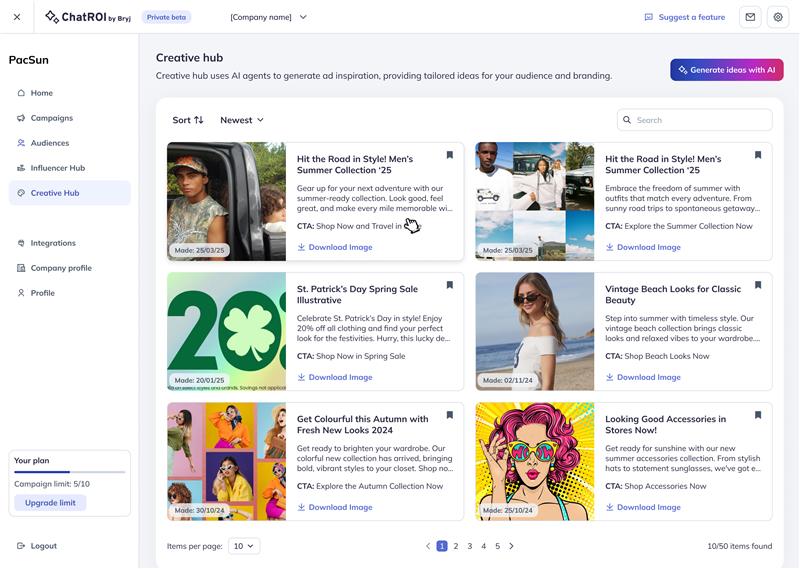The image size is (800, 569).
Task: Open settings gear icon
Action: coord(778,17)
